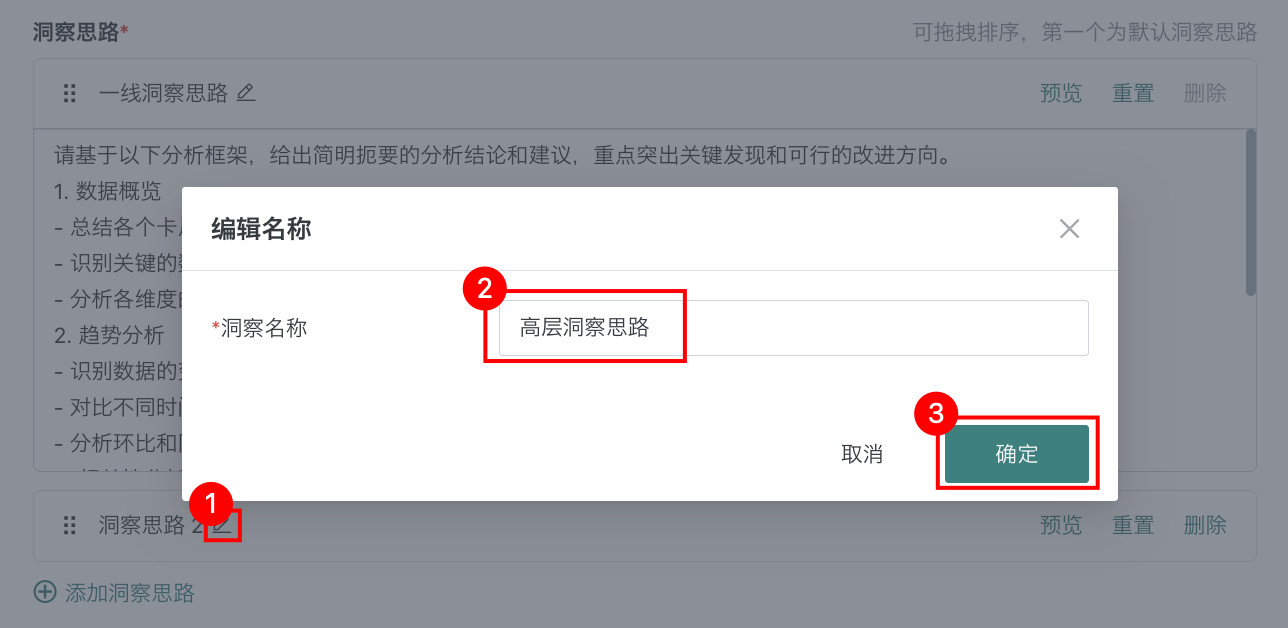The width and height of the screenshot is (1288, 628).
Task: Click the edit pencil beside 一线洞察思路
Action: coord(246,93)
